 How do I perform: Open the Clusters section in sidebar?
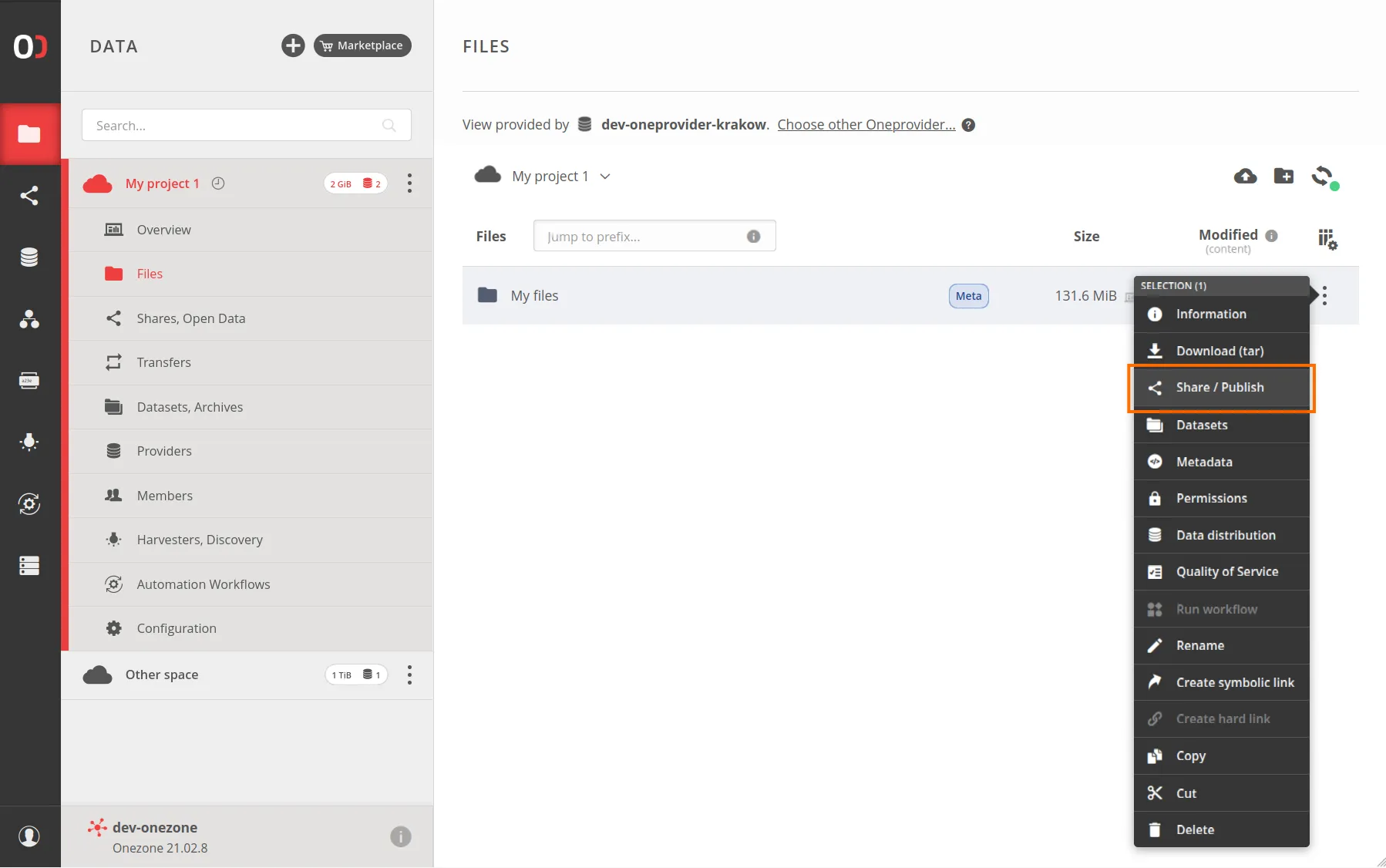[30, 566]
